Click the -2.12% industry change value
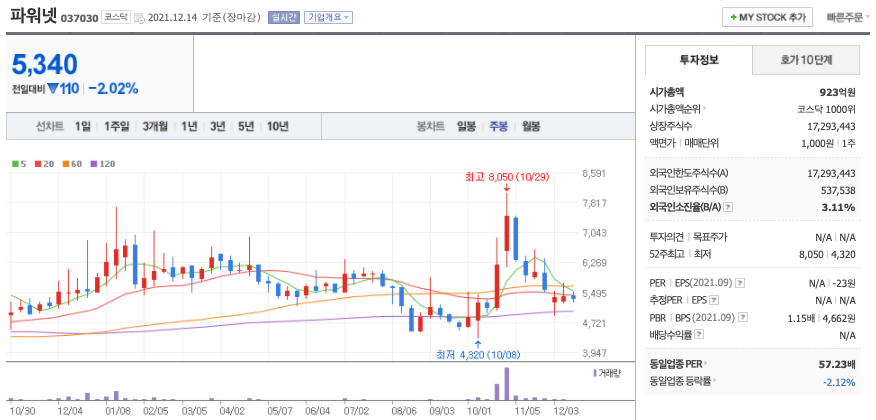The height and width of the screenshot is (420, 876). pyautogui.click(x=839, y=382)
